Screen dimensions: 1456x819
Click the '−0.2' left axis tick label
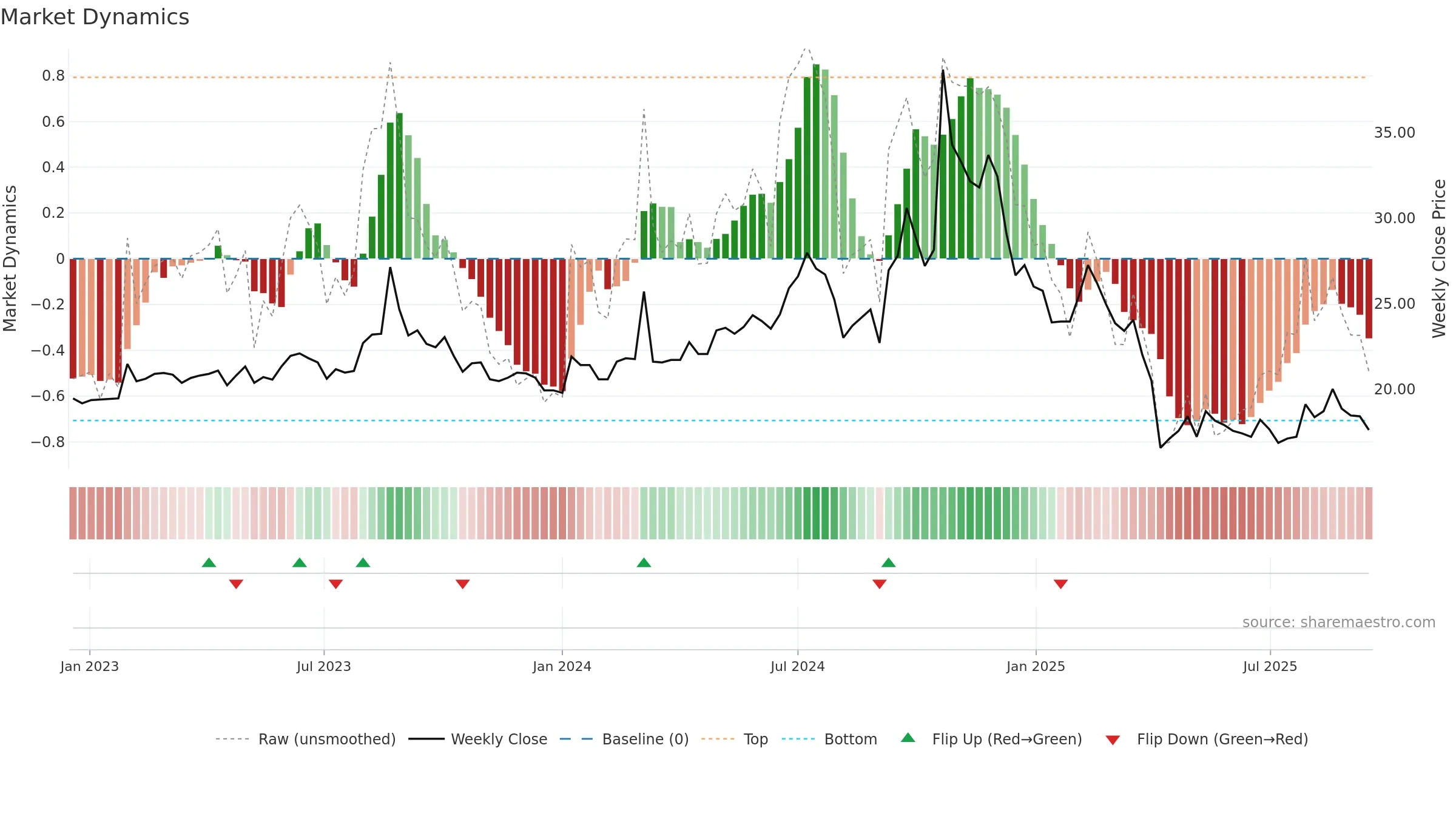pyautogui.click(x=48, y=305)
